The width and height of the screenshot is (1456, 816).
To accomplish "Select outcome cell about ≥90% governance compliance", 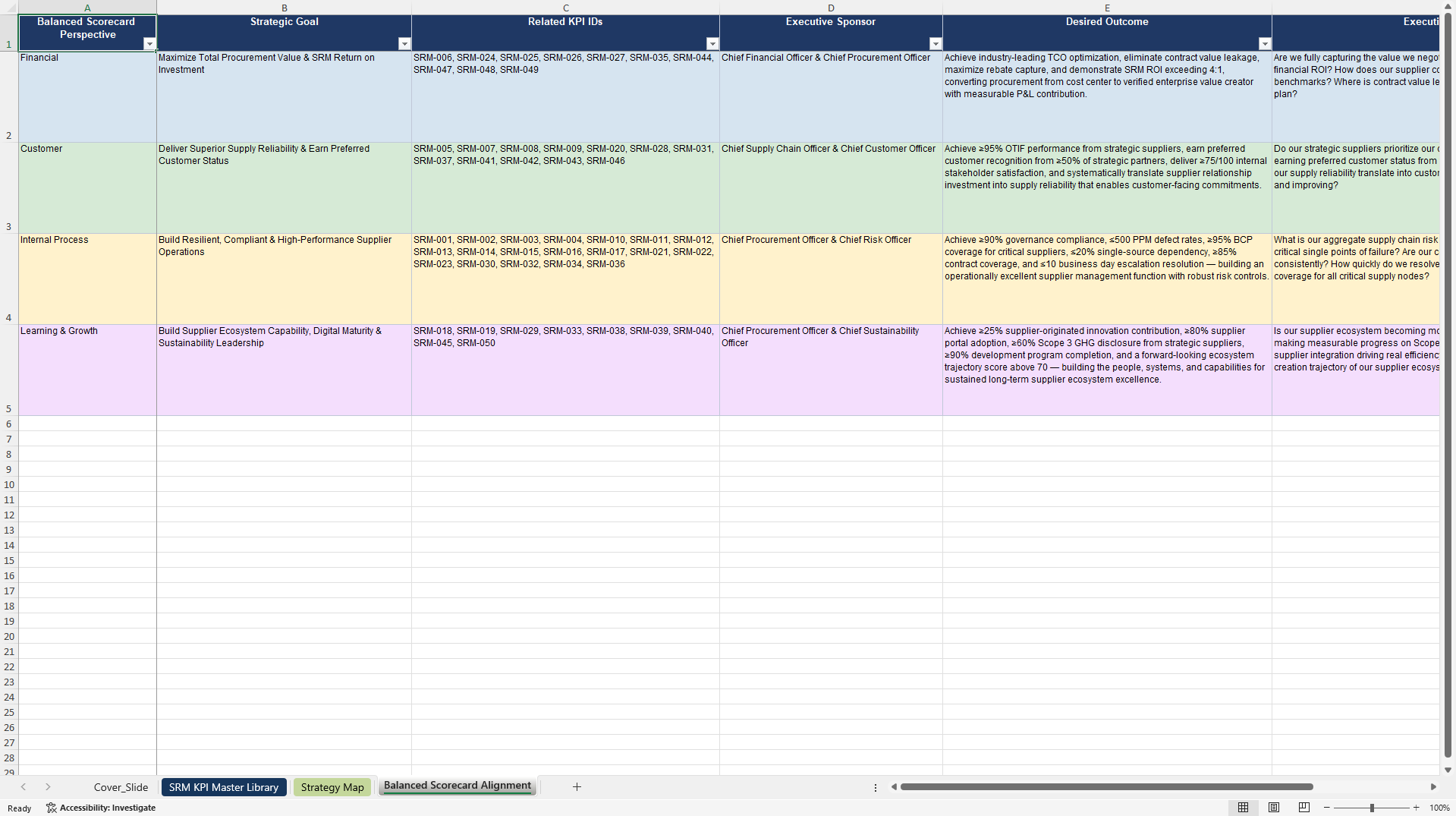I will coord(1107,279).
